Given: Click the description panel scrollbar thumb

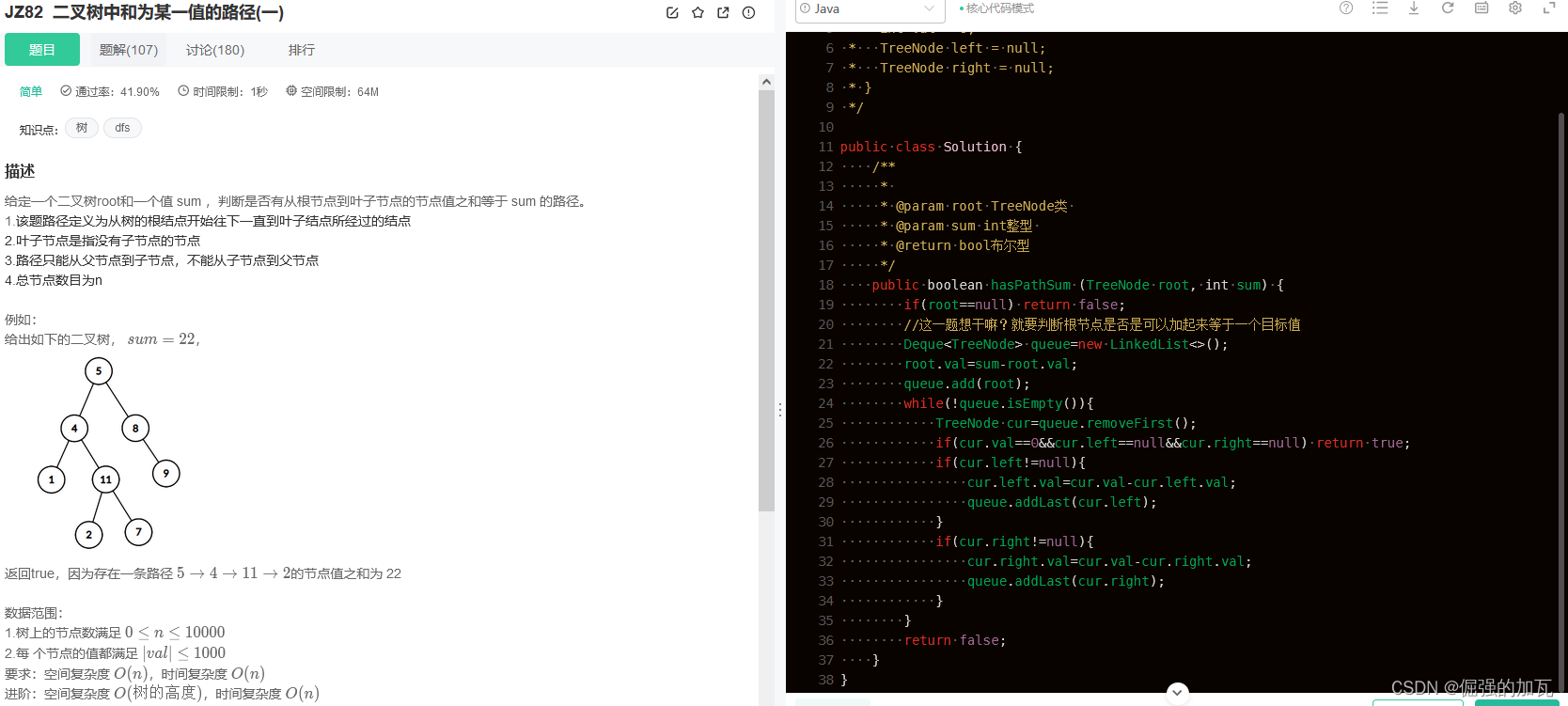Looking at the screenshot, I should pyautogui.click(x=767, y=301).
